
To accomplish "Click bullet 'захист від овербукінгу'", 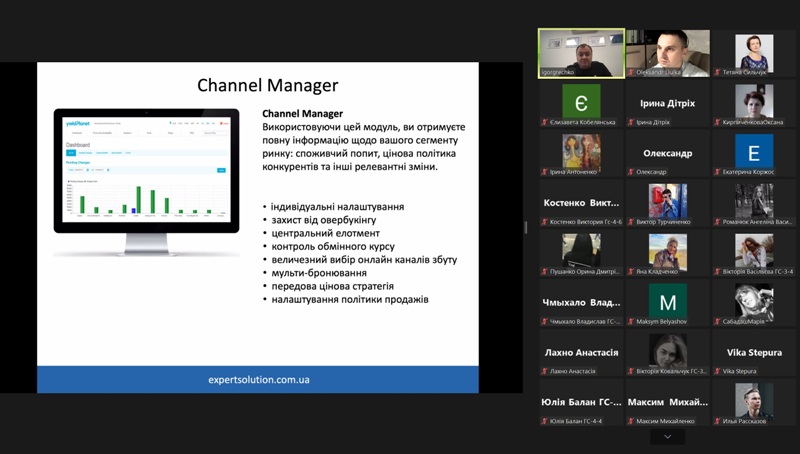I will [323, 220].
